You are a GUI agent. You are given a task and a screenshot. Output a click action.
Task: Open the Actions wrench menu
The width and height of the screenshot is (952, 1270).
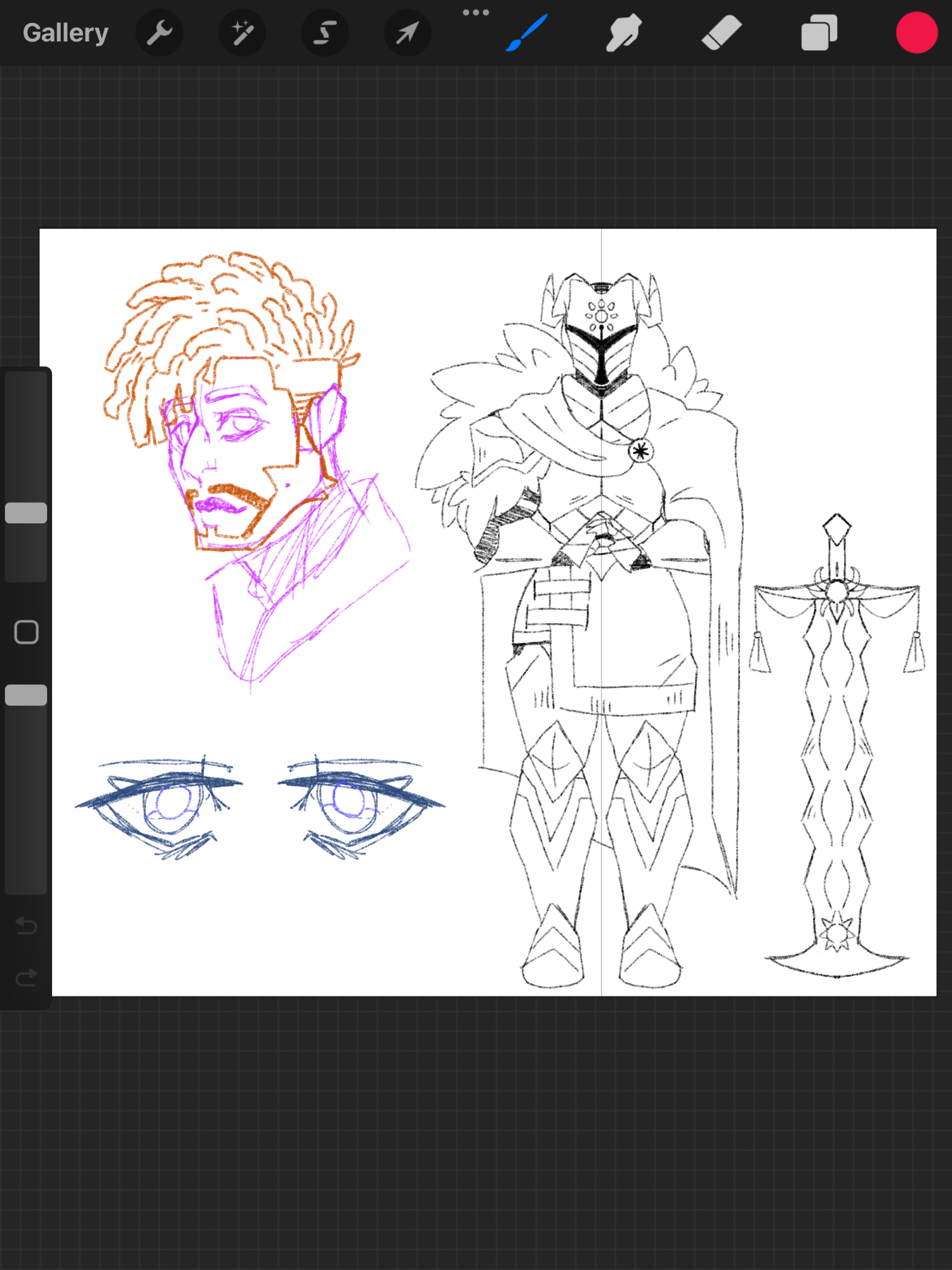pos(159,33)
